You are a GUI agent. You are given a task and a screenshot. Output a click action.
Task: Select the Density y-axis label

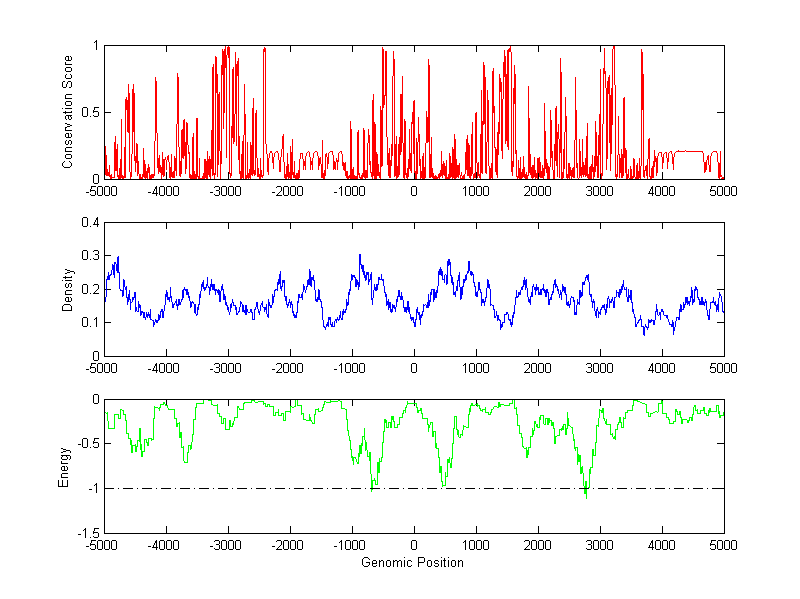tap(68, 289)
